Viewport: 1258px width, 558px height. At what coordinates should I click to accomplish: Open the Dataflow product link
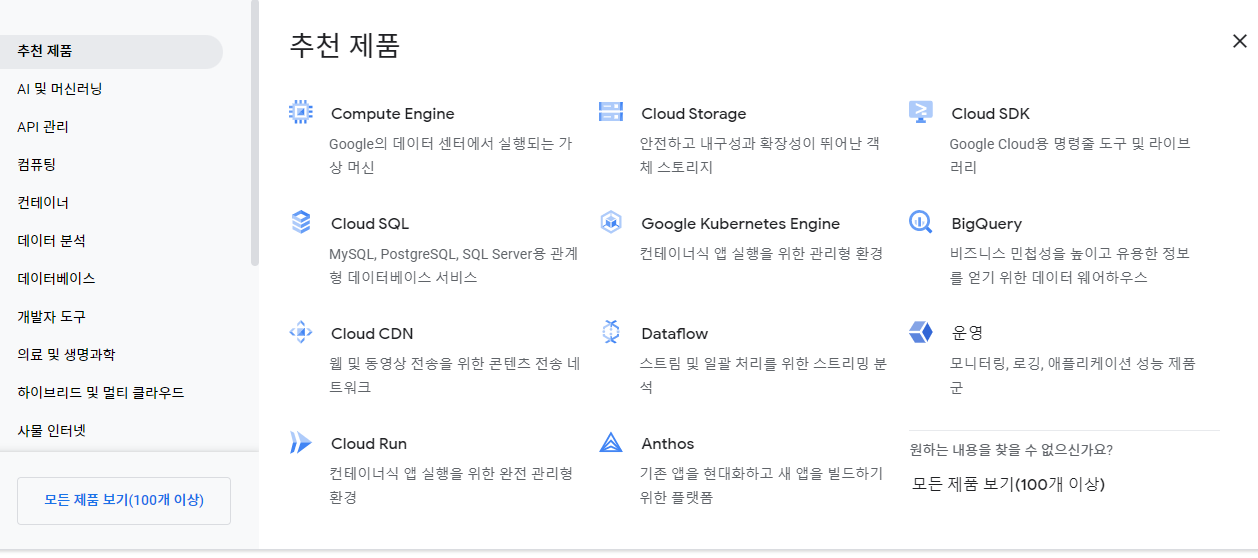click(675, 334)
